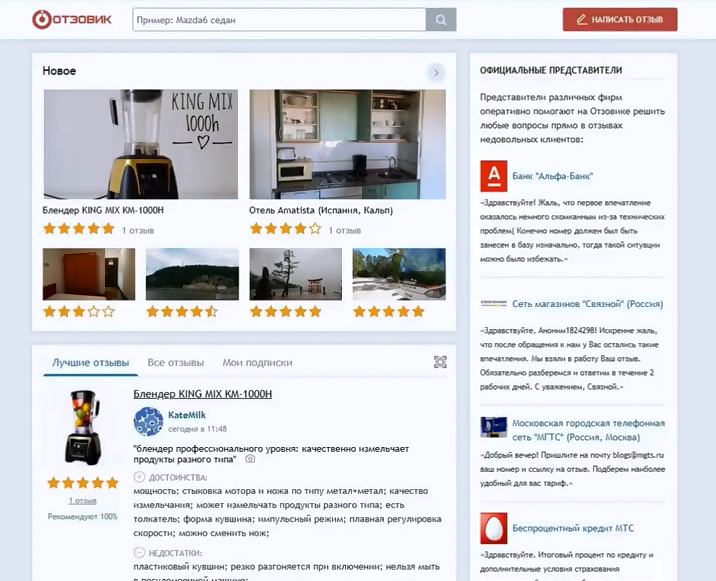Screen dimensions: 716x581
Task: Click the Otzovik logo icon
Action: click(42, 19)
